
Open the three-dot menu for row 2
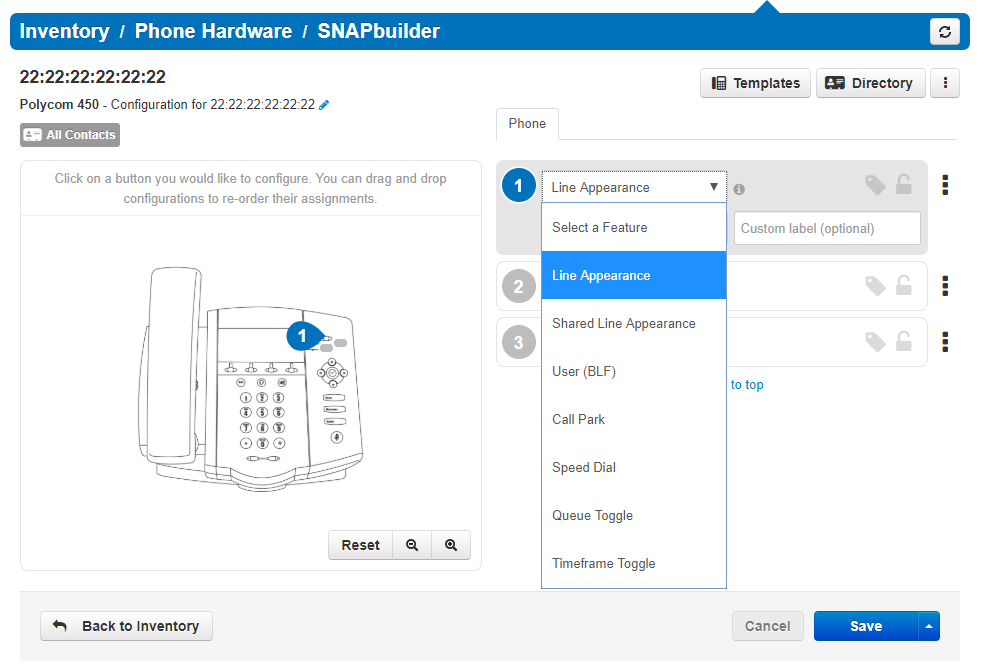point(945,286)
